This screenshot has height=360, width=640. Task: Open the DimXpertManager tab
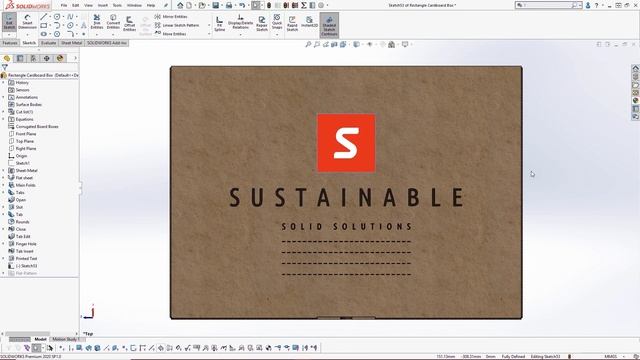coord(47,58)
